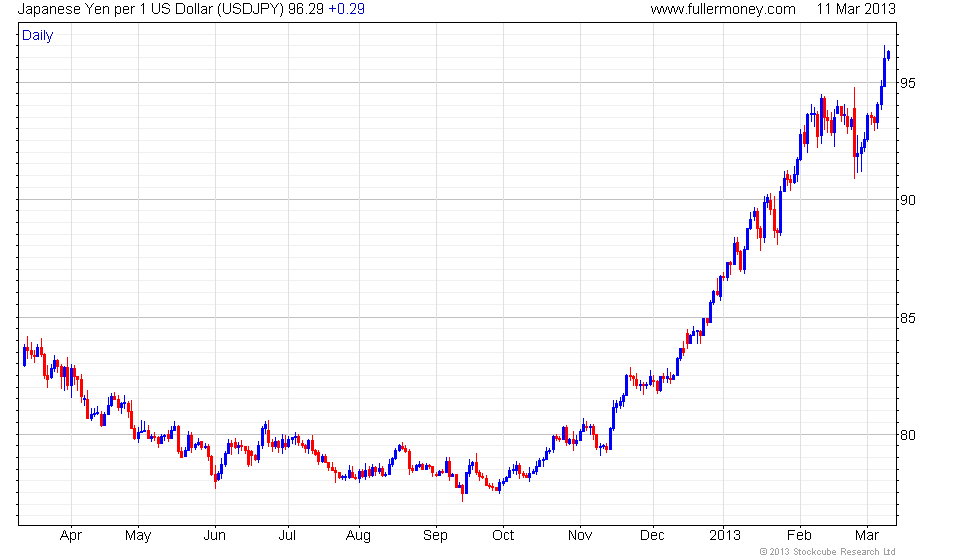Click the 'Aug' month label
Screen dimensions: 980x560
pyautogui.click(x=358, y=536)
